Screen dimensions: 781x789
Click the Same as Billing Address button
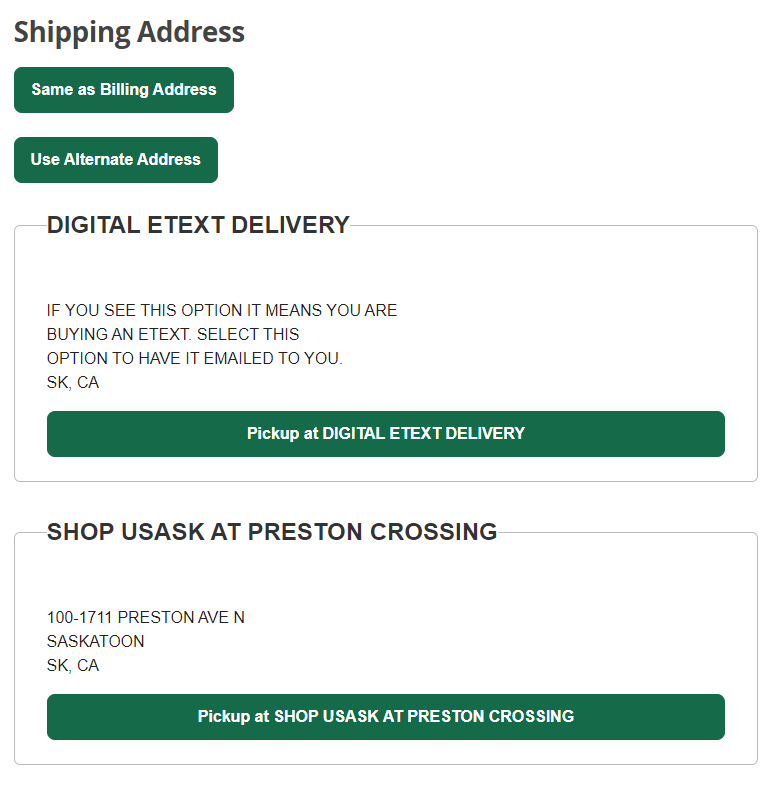tap(124, 90)
